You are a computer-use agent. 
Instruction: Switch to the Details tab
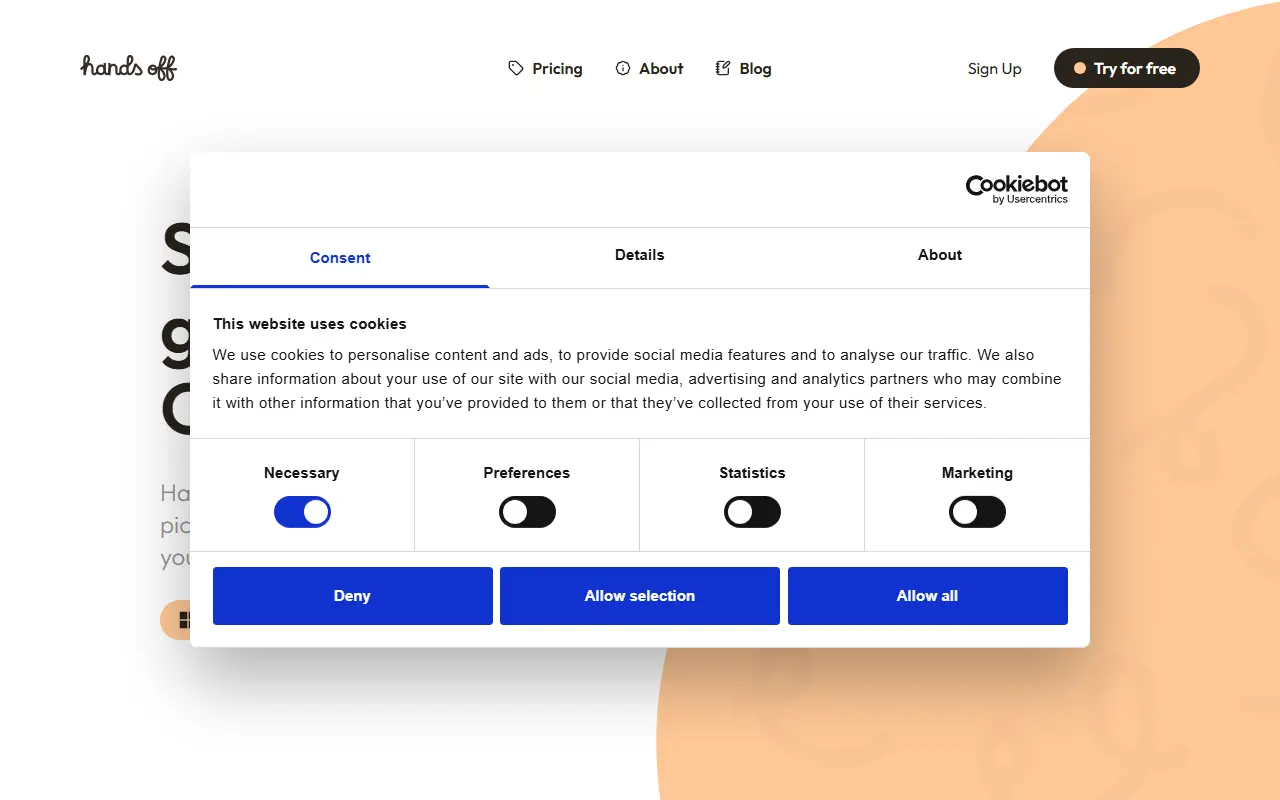(x=640, y=255)
